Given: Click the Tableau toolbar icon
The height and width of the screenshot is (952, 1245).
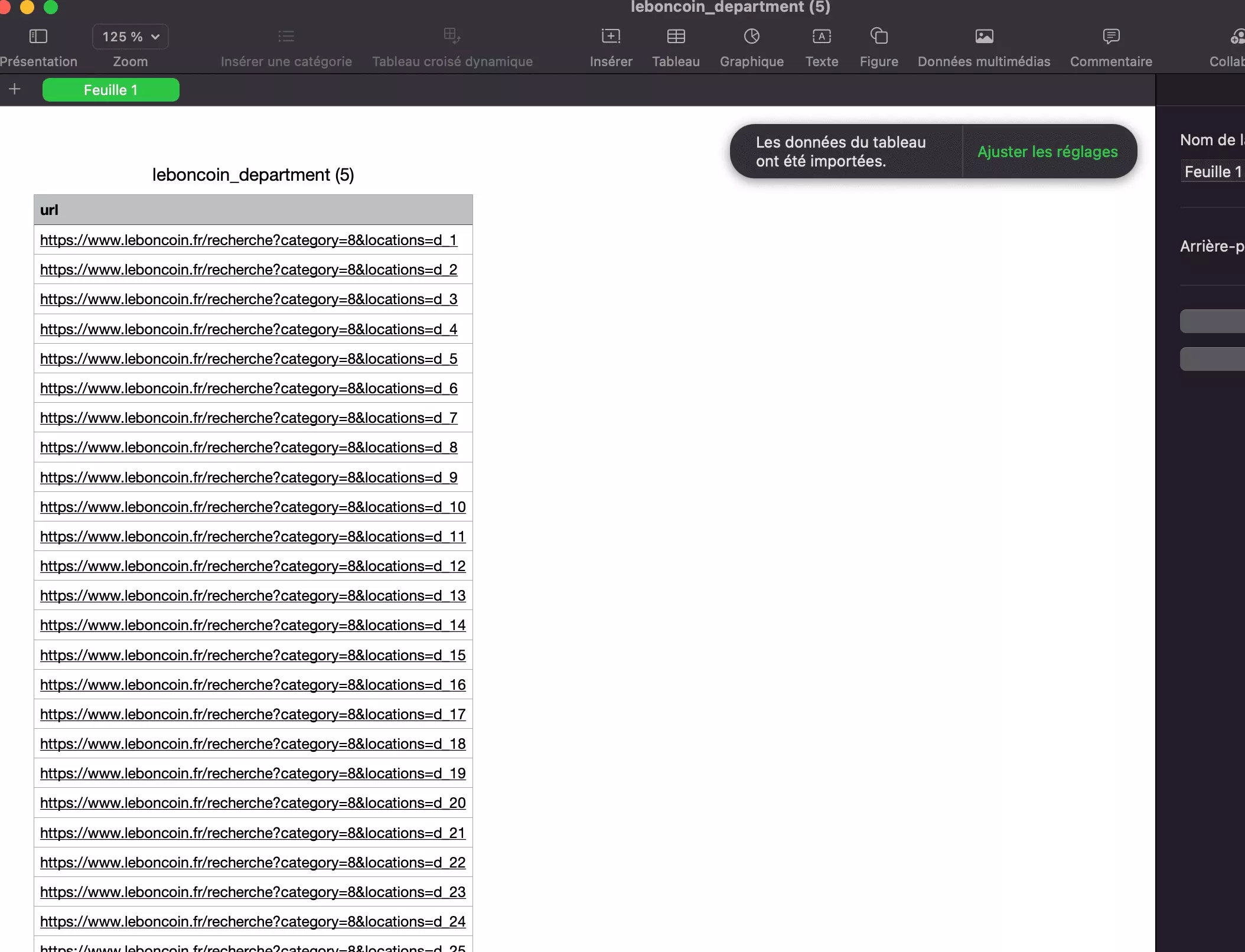Looking at the screenshot, I should [x=676, y=37].
